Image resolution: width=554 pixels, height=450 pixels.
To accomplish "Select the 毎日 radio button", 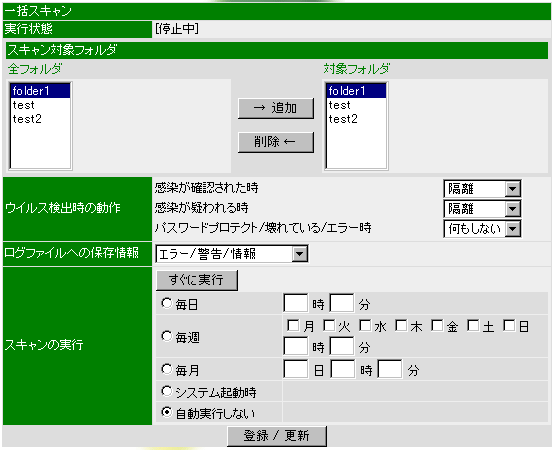I will pyautogui.click(x=166, y=303).
